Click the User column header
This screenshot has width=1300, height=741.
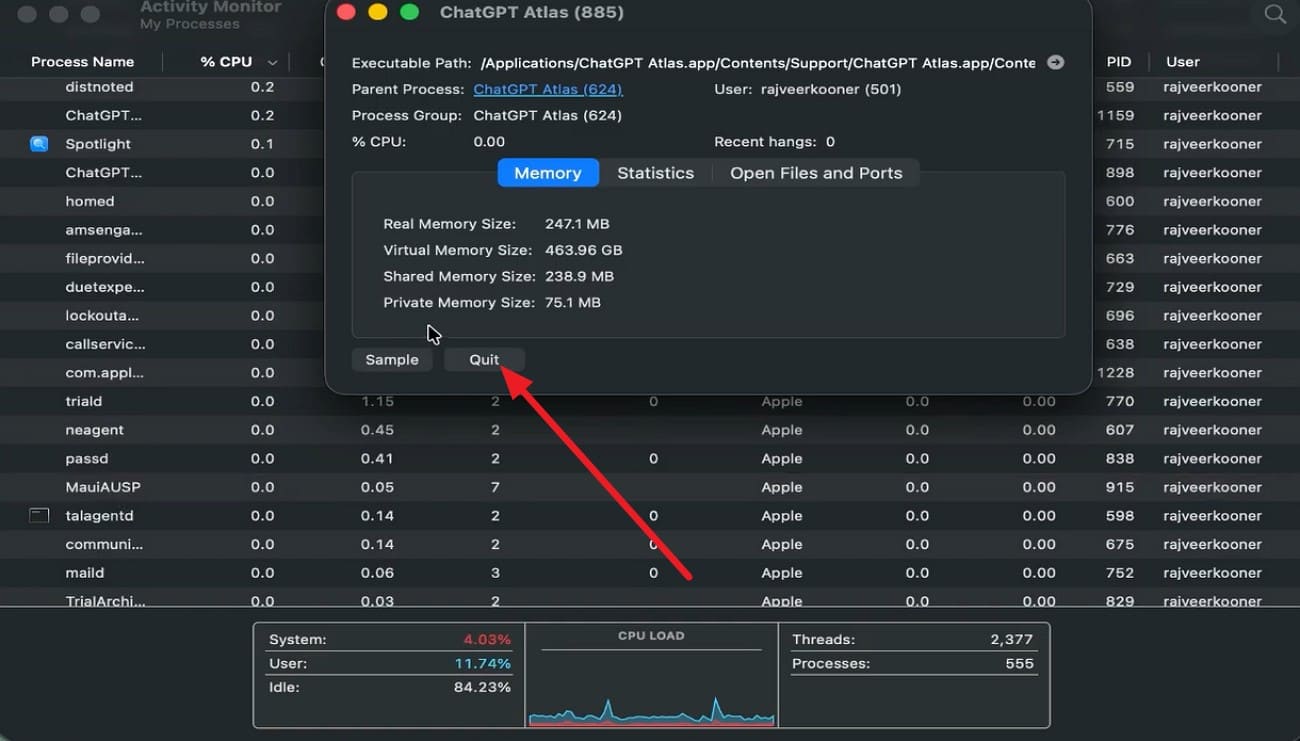click(x=1183, y=62)
